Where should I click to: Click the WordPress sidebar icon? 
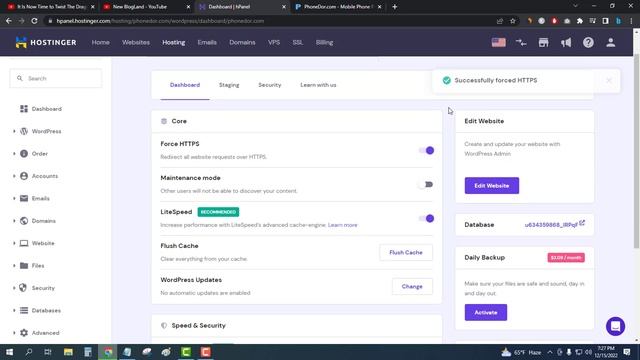point(24,131)
